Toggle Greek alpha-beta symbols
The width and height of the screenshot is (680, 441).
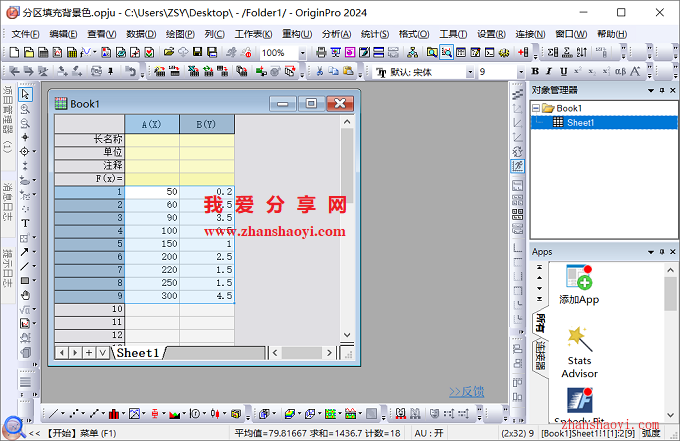click(x=620, y=72)
